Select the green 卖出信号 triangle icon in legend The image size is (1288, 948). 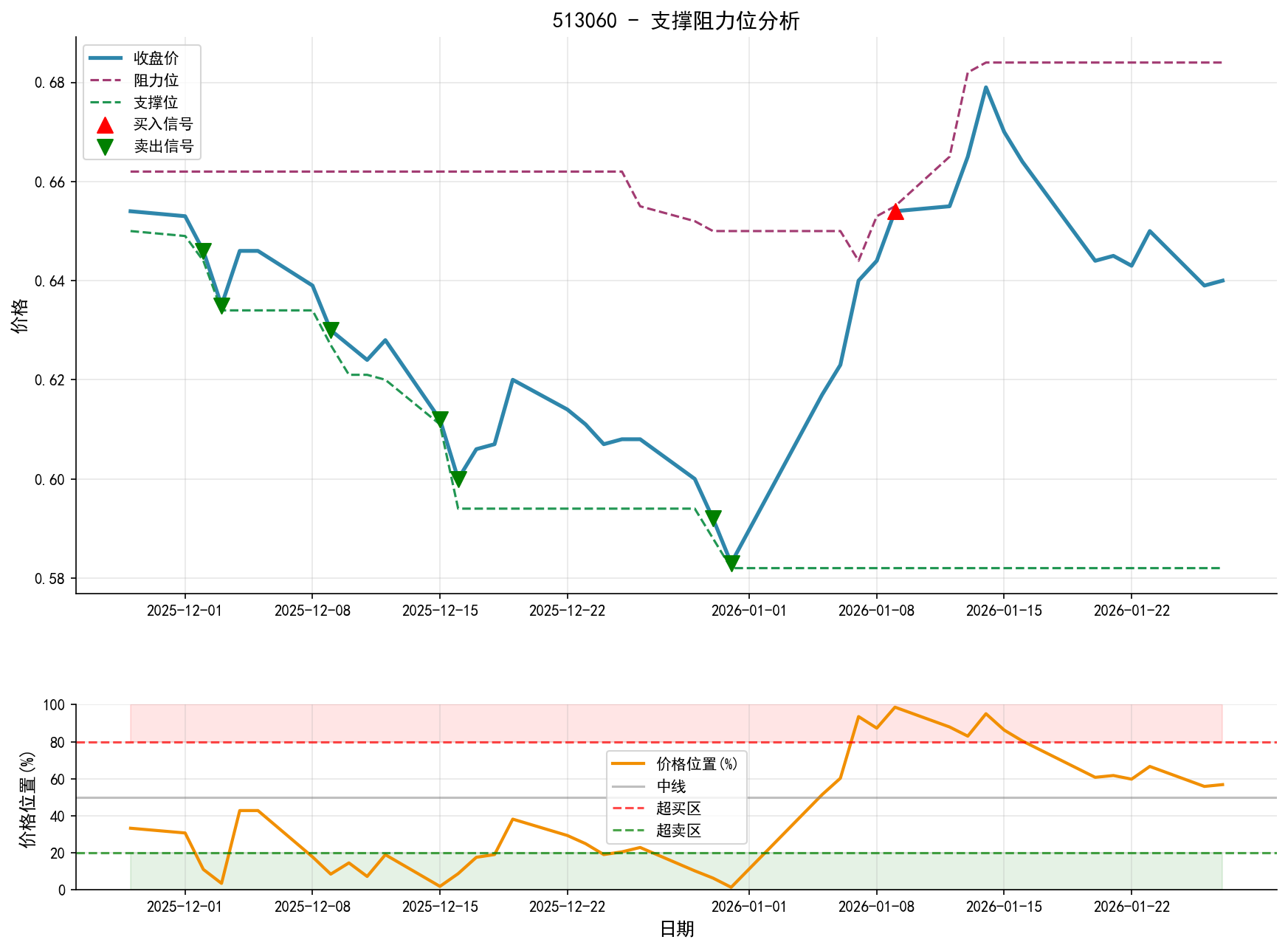pos(106,148)
